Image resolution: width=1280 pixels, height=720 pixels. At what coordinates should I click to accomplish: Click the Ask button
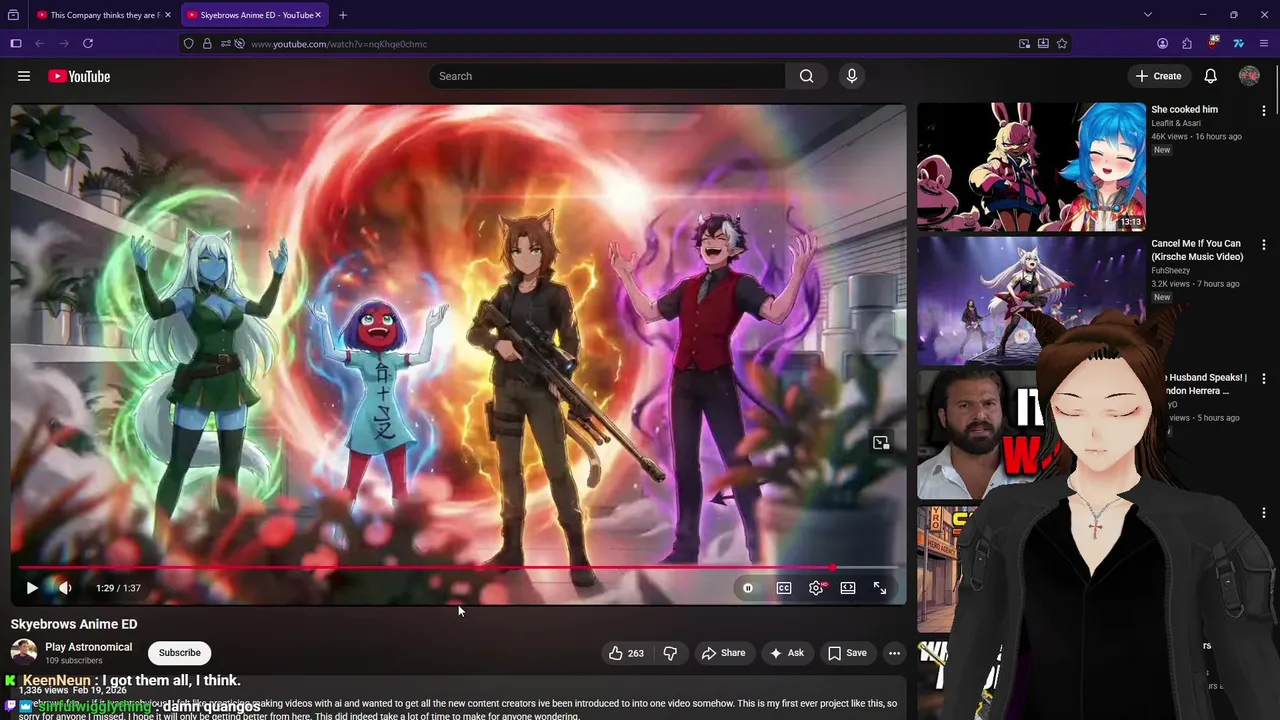point(787,653)
